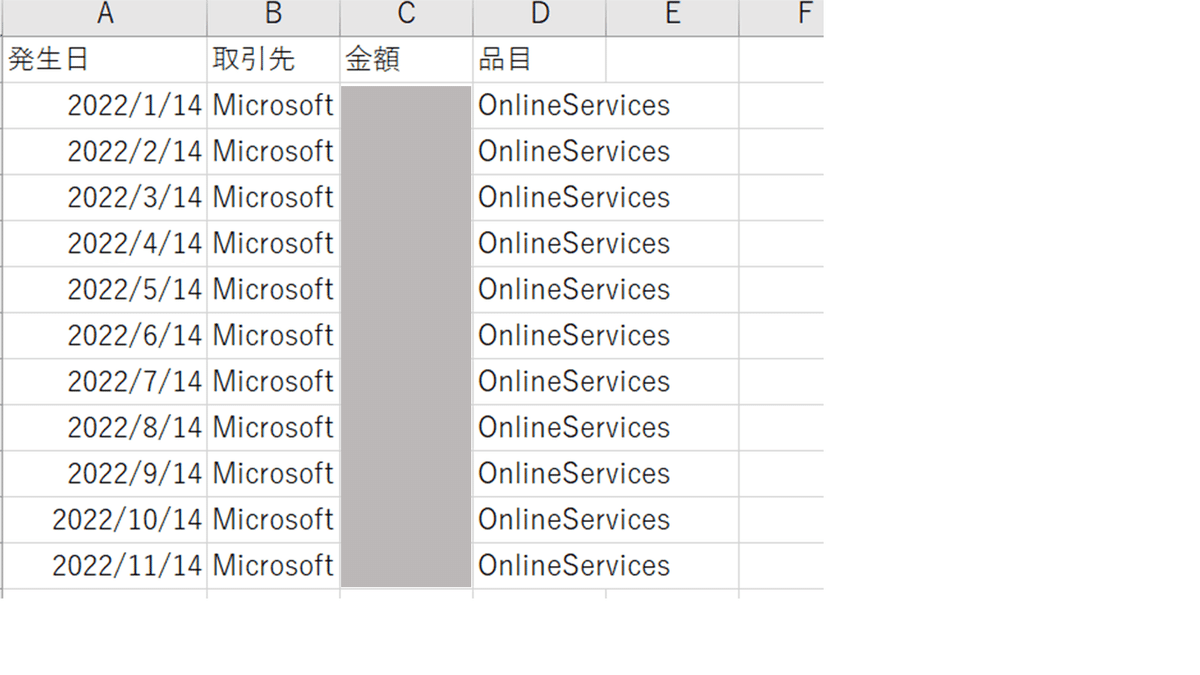Select column D header
Viewport: 1200px width, 675px height.
coord(539,17)
